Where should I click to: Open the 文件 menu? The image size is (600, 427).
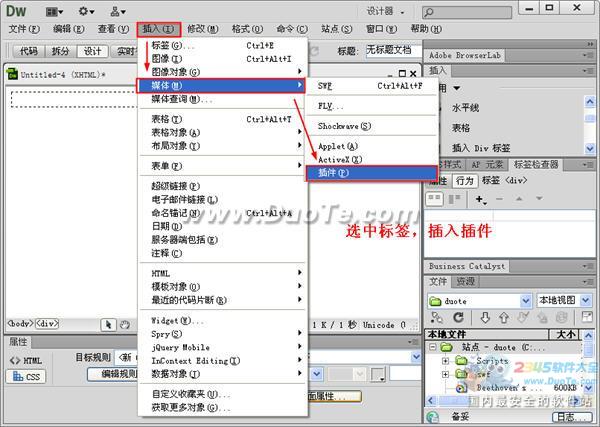[24, 29]
